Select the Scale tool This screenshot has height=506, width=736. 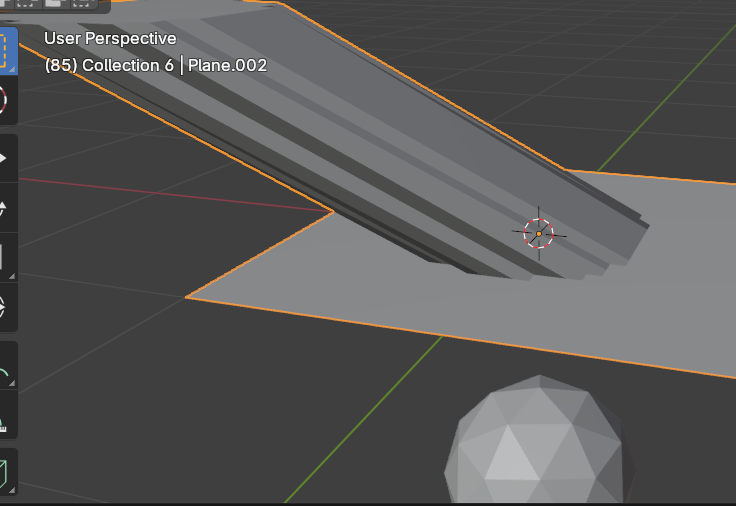[x=7, y=257]
